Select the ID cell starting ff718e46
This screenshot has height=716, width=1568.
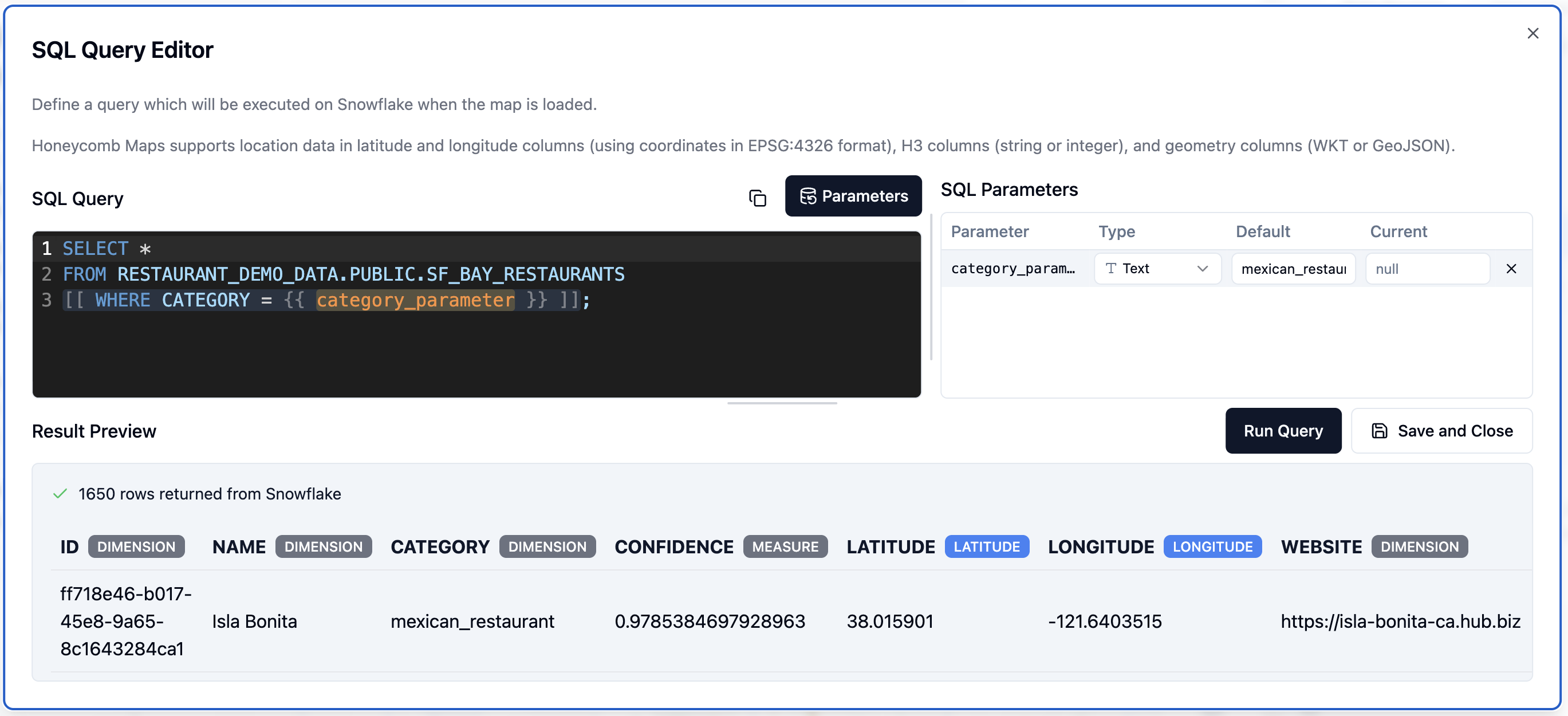click(126, 621)
